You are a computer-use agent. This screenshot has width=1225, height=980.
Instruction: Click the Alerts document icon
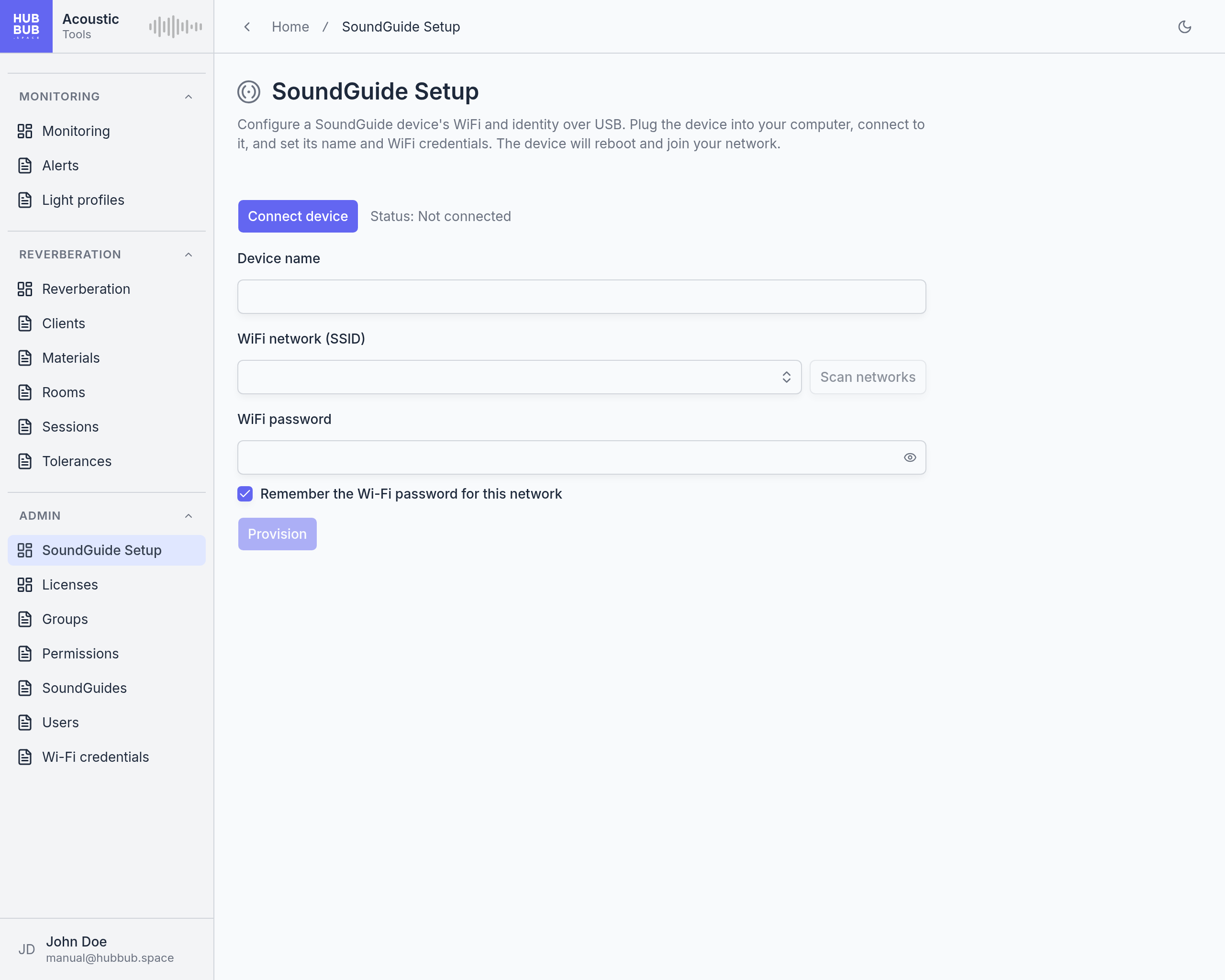(x=25, y=166)
